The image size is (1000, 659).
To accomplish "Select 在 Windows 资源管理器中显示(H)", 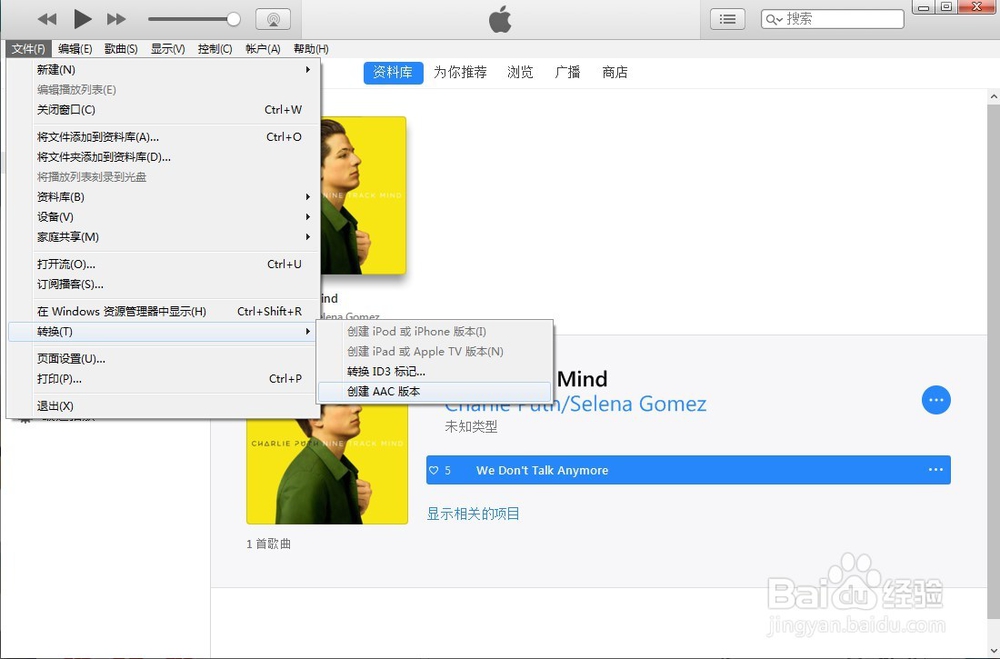I will pyautogui.click(x=163, y=311).
